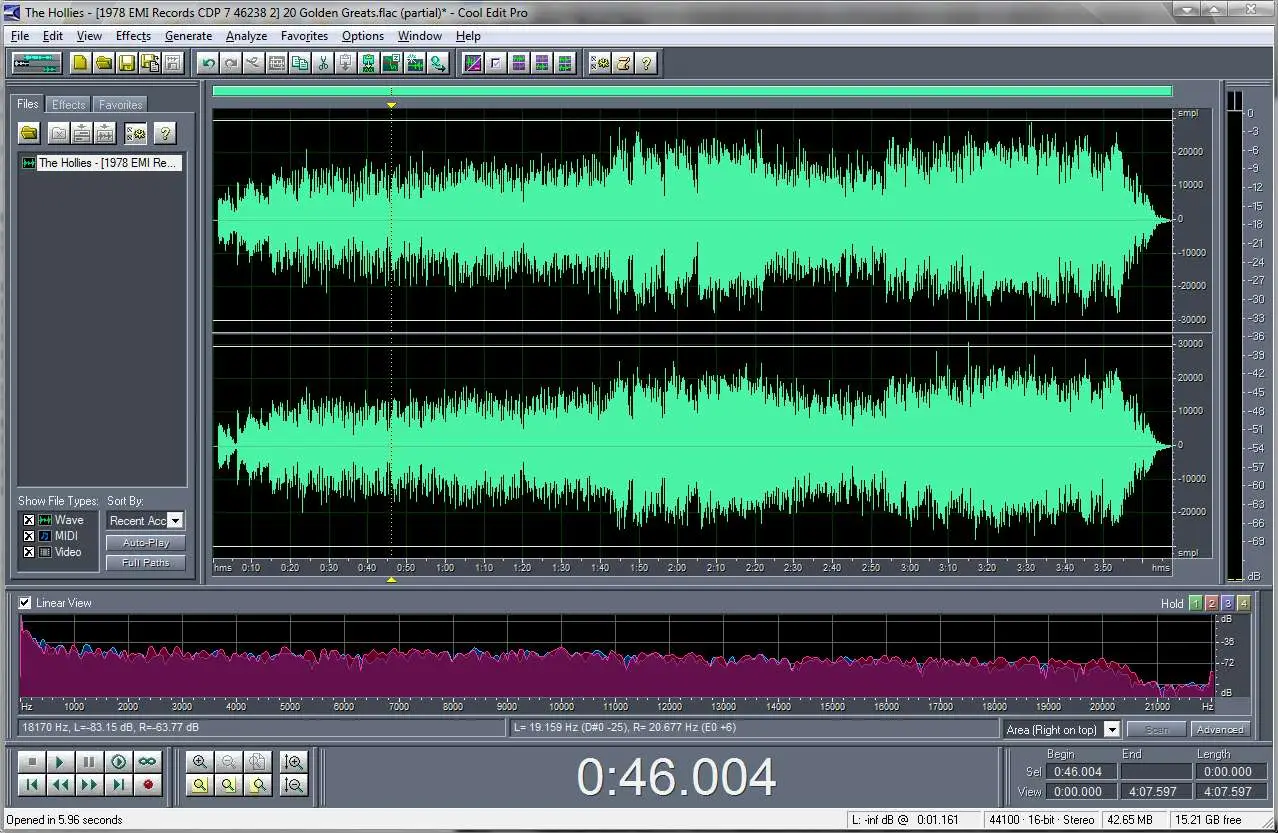Click the Files panel advanced options gear icon
The image size is (1278, 833).
tap(135, 133)
